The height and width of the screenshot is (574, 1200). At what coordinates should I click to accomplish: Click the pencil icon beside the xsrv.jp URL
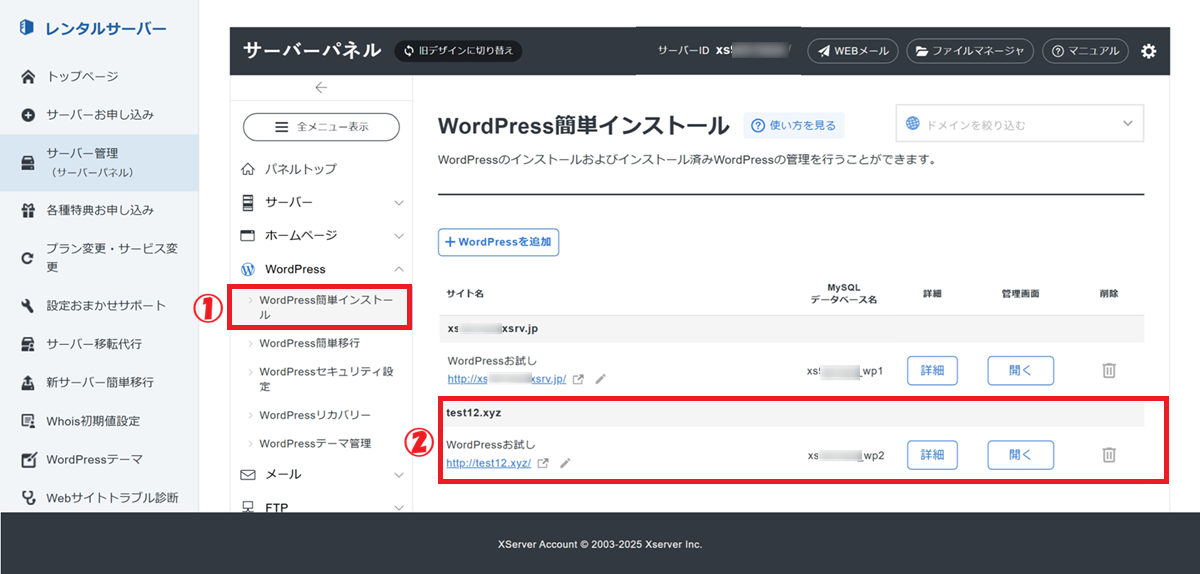coord(600,379)
